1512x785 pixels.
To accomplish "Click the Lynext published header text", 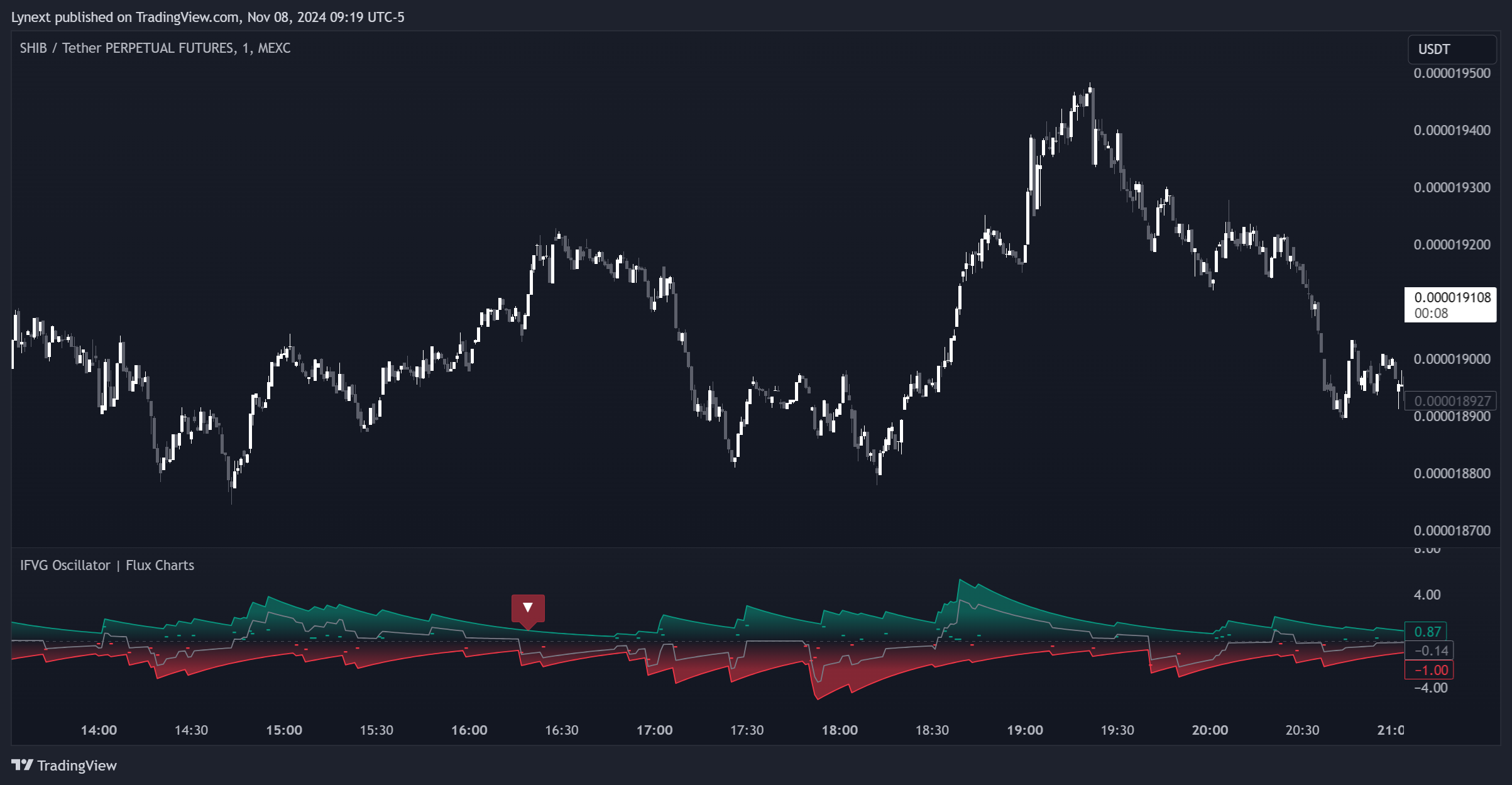I will pyautogui.click(x=207, y=18).
